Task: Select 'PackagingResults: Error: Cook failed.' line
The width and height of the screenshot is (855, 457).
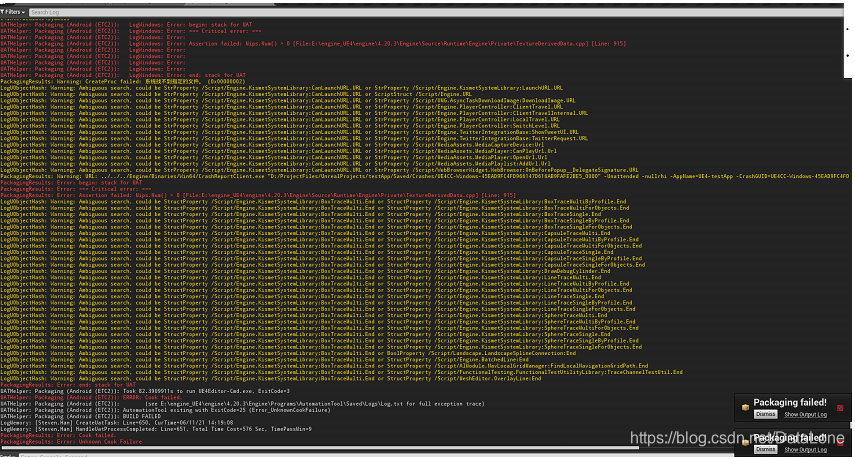Action: click(x=58, y=435)
